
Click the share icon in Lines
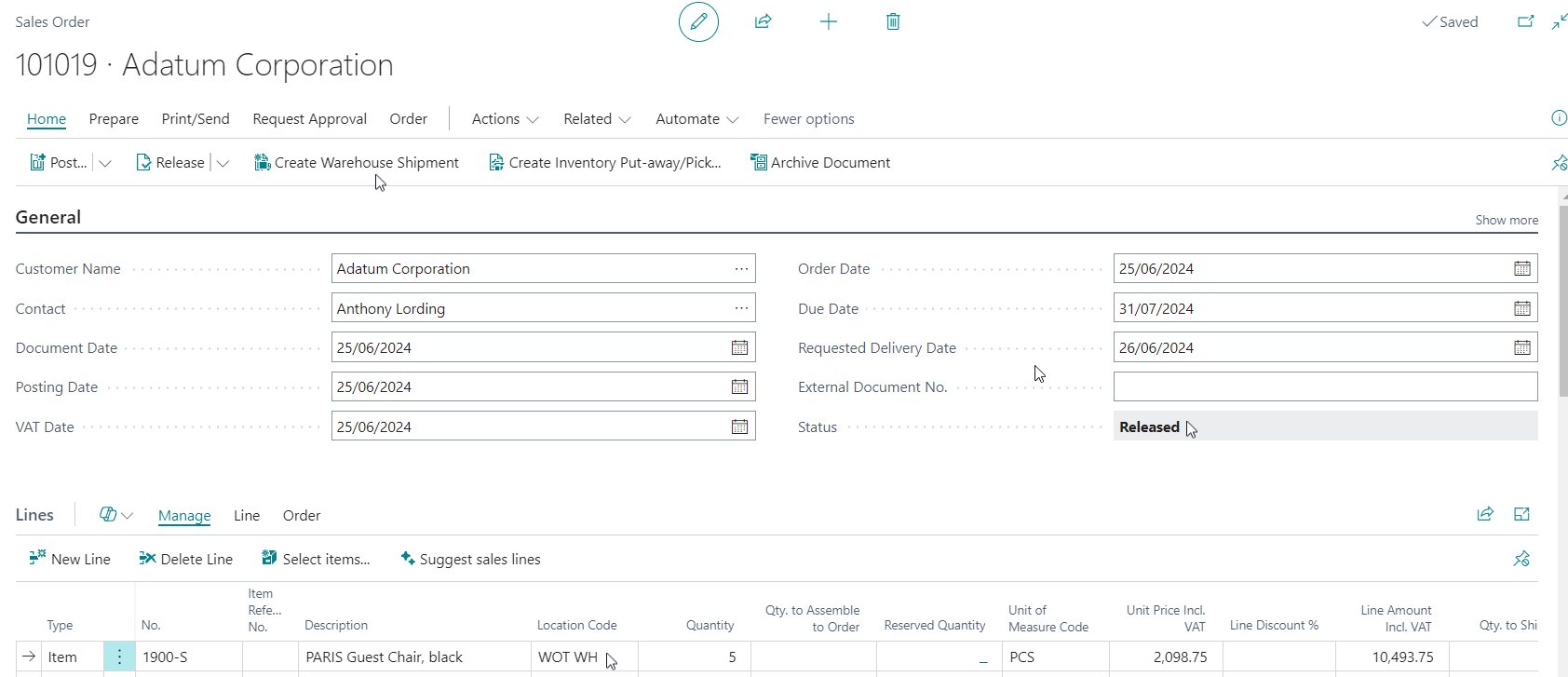(x=1485, y=514)
